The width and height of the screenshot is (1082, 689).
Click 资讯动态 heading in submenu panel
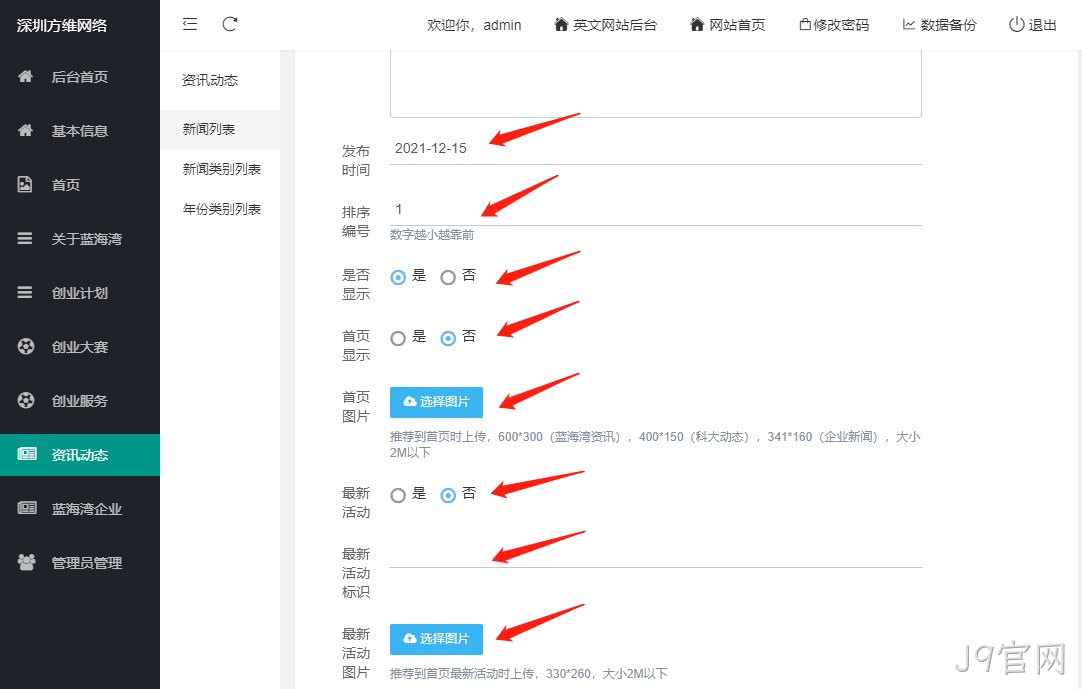210,80
